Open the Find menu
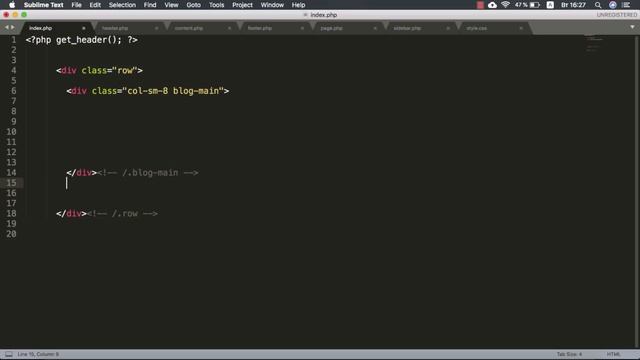 [x=150, y=5]
